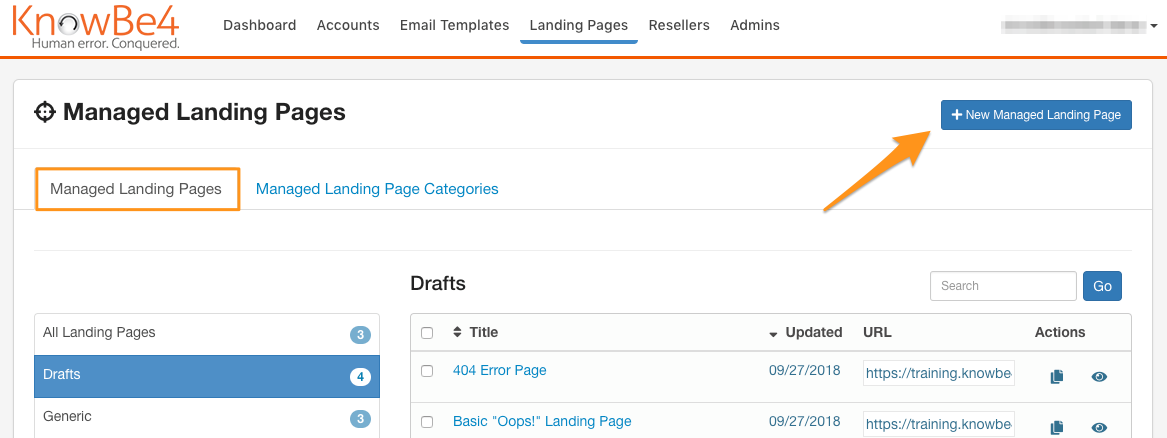The width and height of the screenshot is (1167, 438).
Task: Click the Actions column header
Action: tap(1060, 332)
